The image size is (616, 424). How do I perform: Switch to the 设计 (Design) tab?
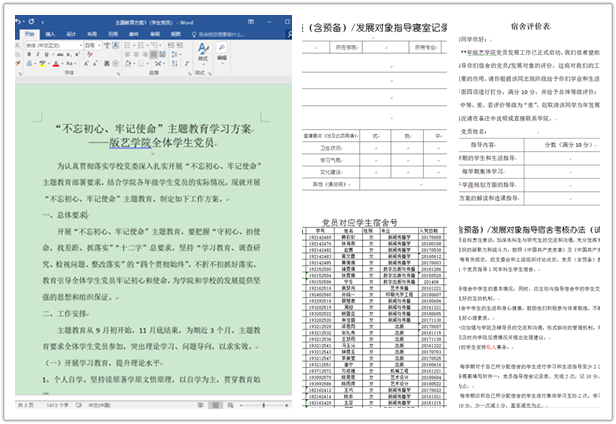point(71,34)
